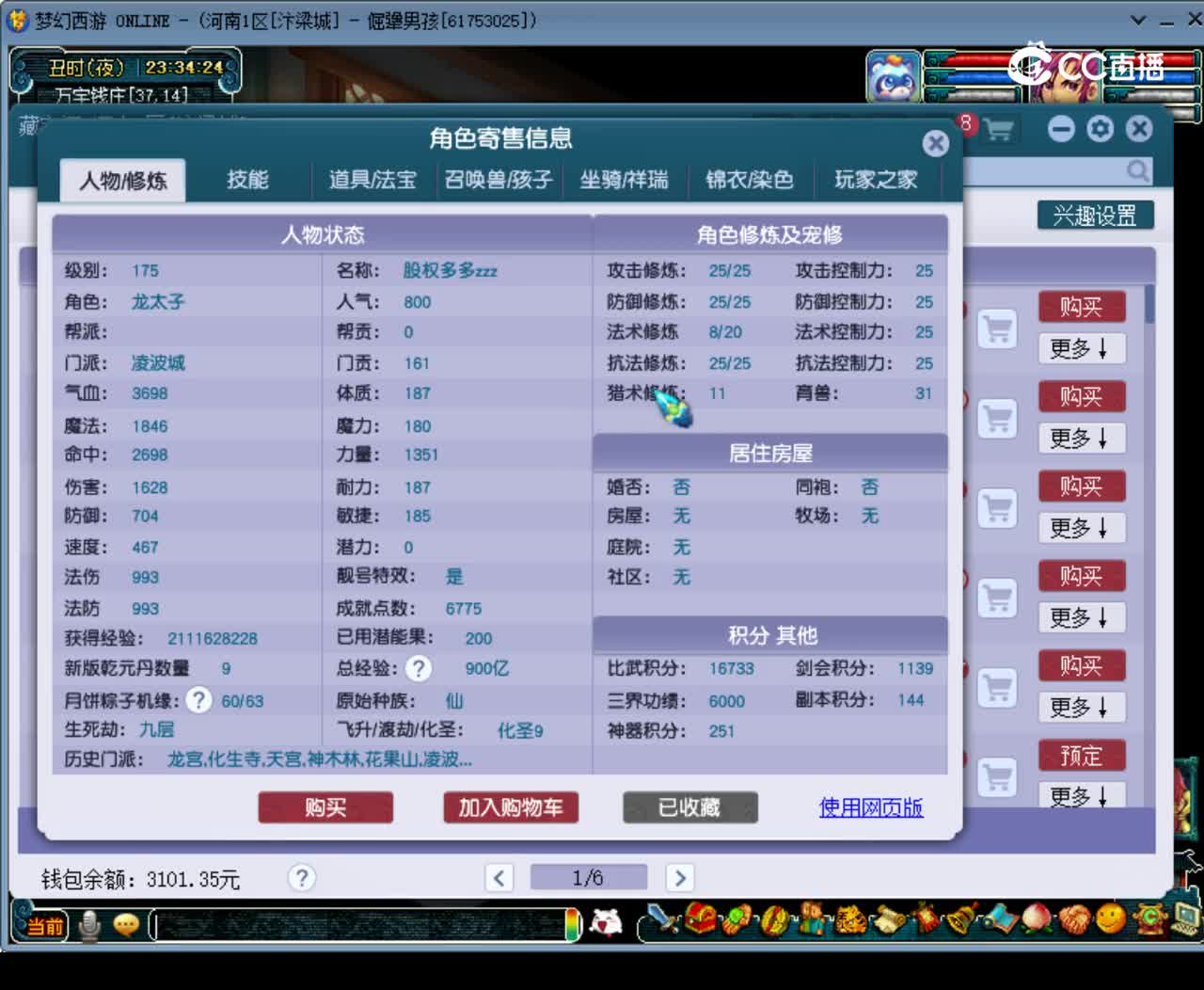Image resolution: width=1204 pixels, height=990 pixels.
Task: Click the page number field showing 1/6
Action: coord(589,878)
